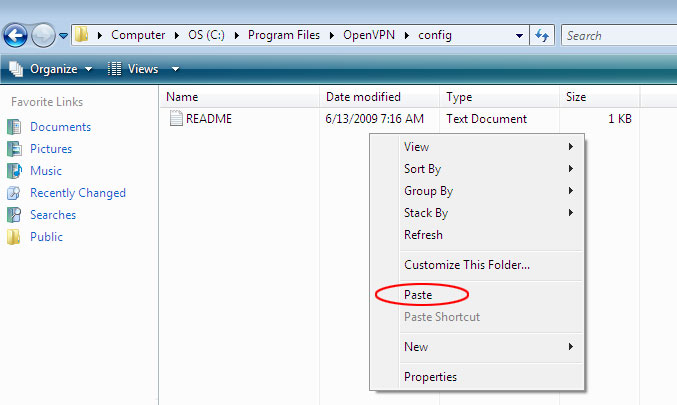Expand the arrow before Computer breadcrumb
This screenshot has width=677, height=405.
pos(100,35)
